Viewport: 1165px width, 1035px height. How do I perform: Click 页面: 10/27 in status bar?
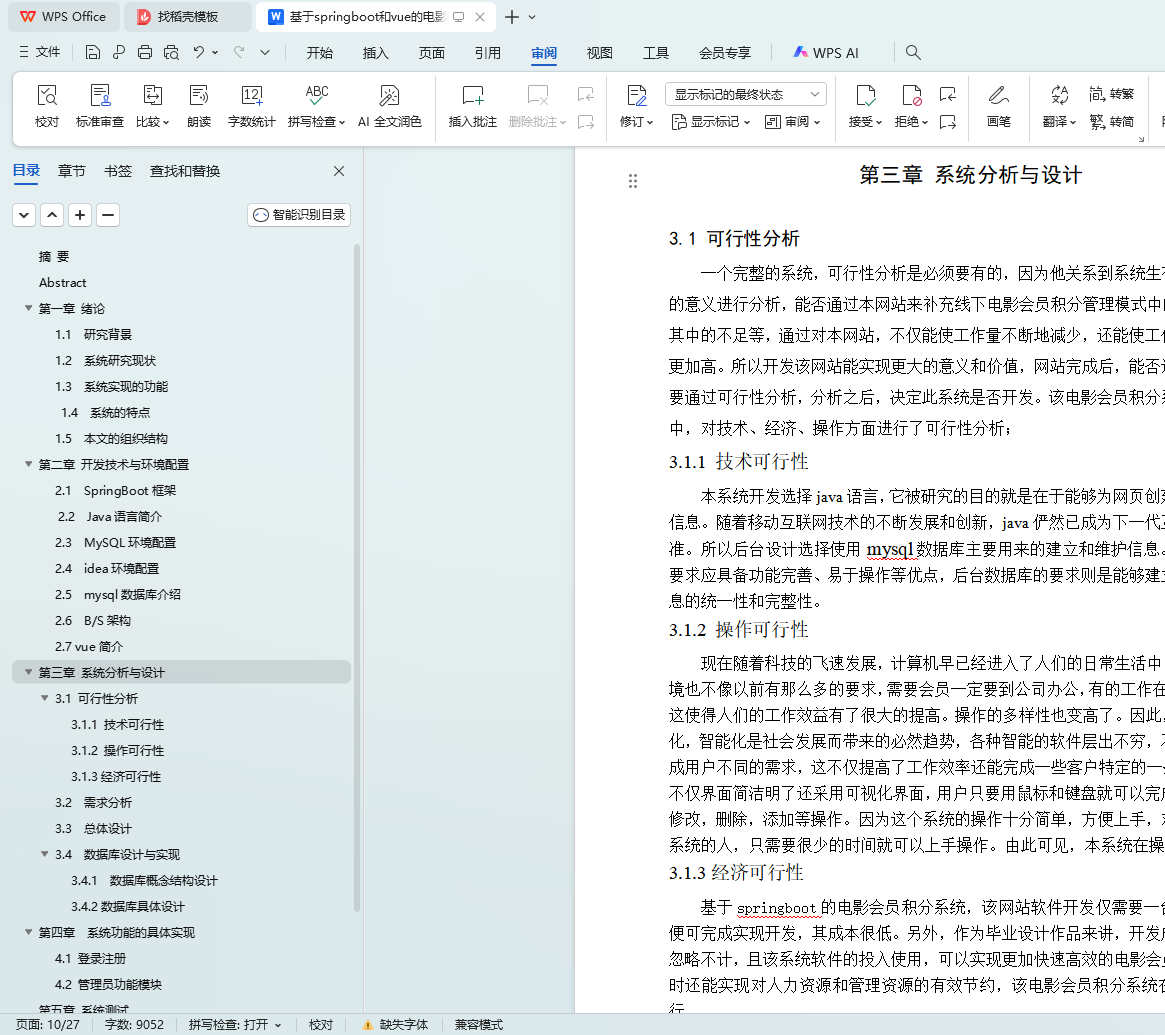coord(48,1025)
